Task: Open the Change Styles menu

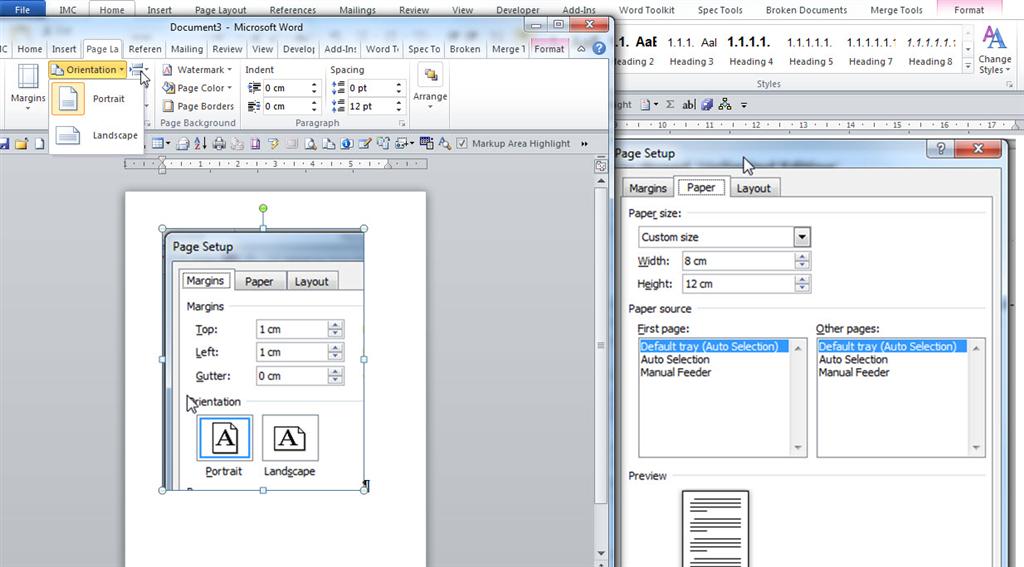Action: 994,50
